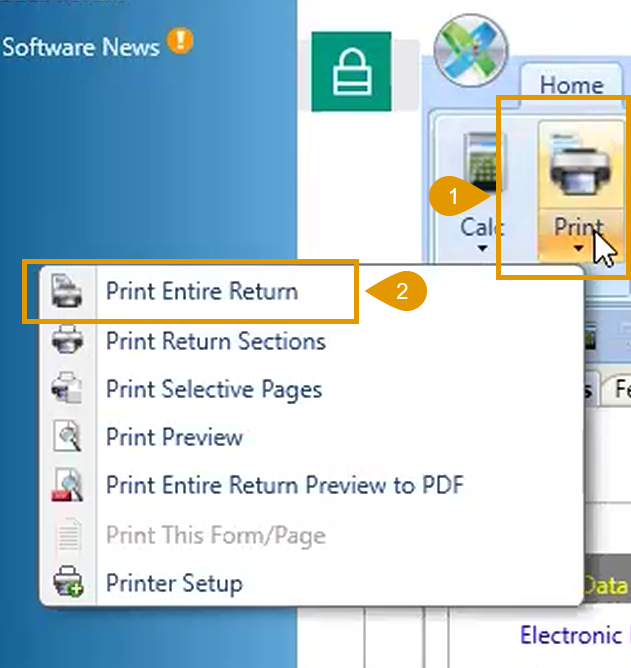Click the round application logo orb
The height and width of the screenshot is (668, 631).
pyautogui.click(x=471, y=52)
